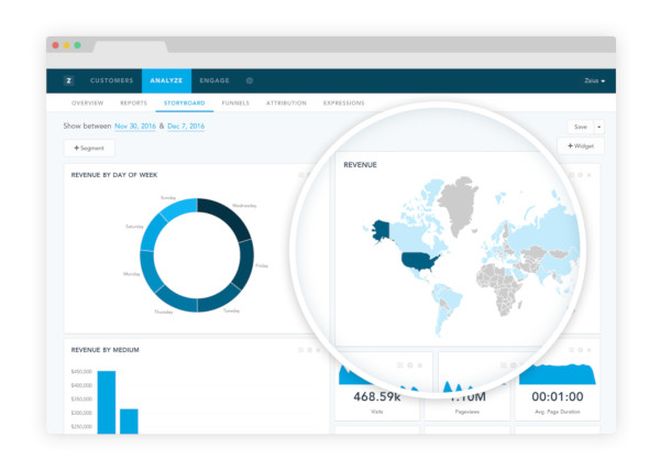Screen dimensions: 660x470
Task: Click the middle control icon on Visits widget
Action: coord(410,365)
